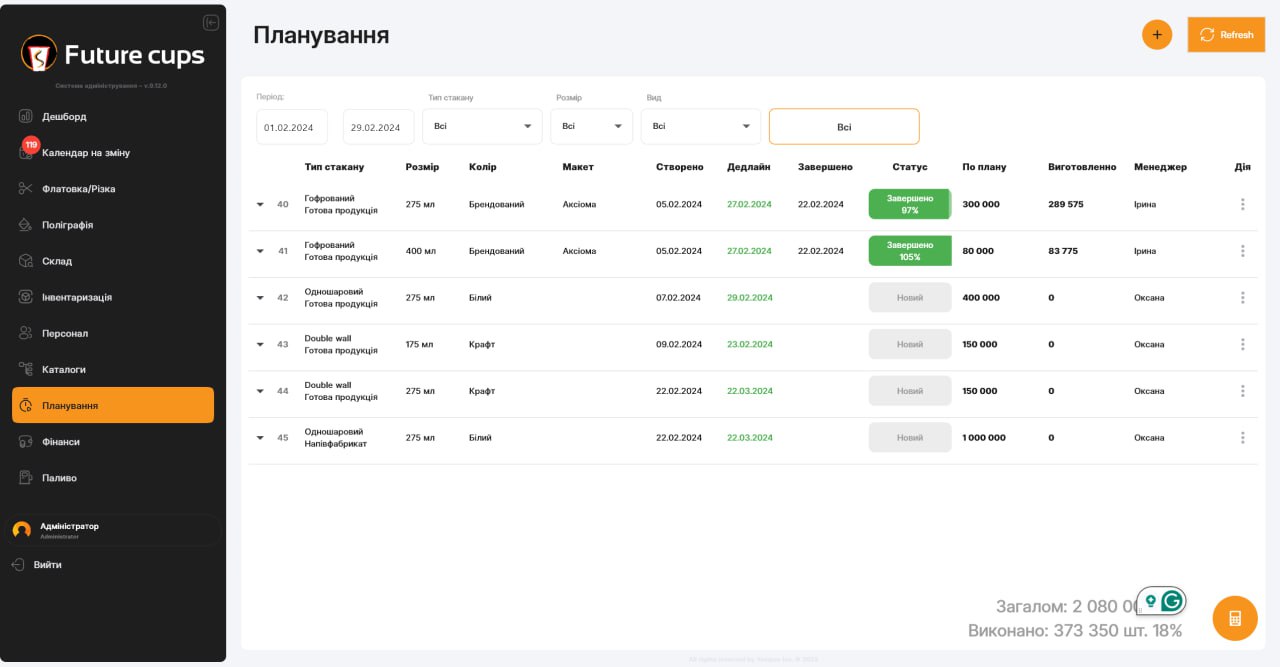Image resolution: width=1280 pixels, height=667 pixels.
Task: Click the Новий status of row 42
Action: 910,298
